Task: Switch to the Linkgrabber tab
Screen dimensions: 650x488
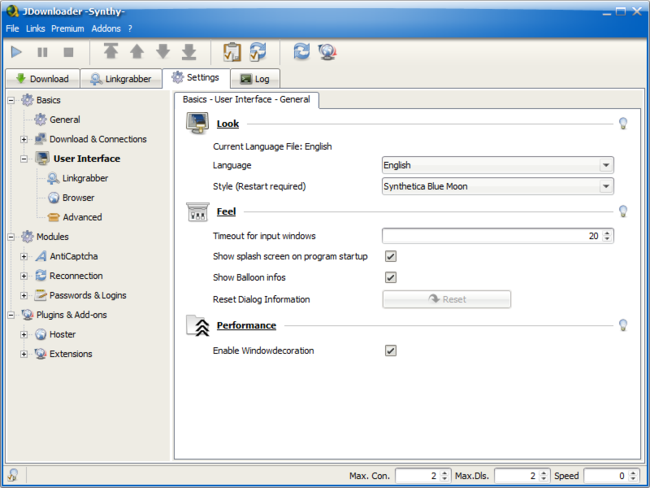Action: point(121,79)
